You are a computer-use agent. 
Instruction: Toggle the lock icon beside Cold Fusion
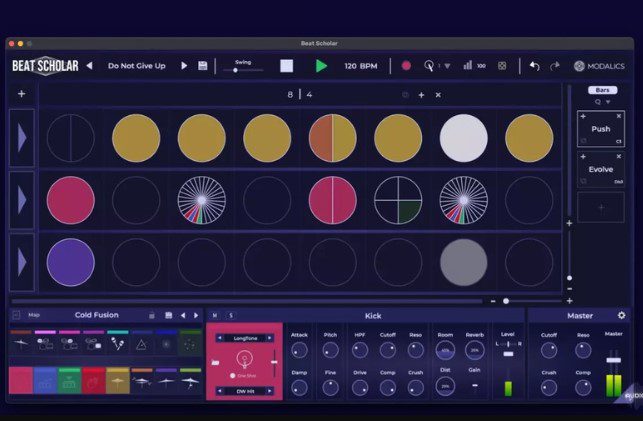(x=152, y=315)
